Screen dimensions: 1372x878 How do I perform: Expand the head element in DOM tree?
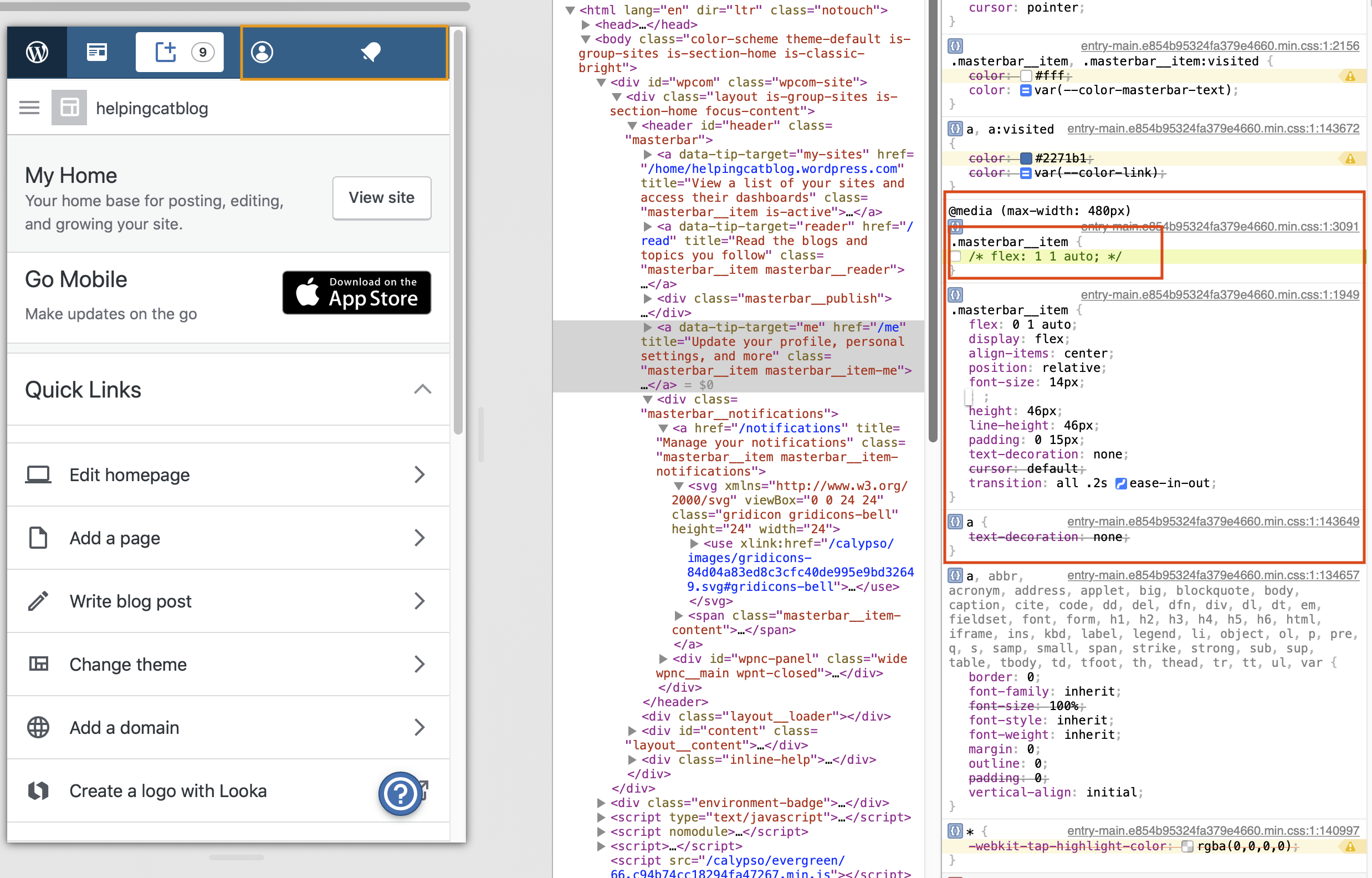pyautogui.click(x=586, y=24)
